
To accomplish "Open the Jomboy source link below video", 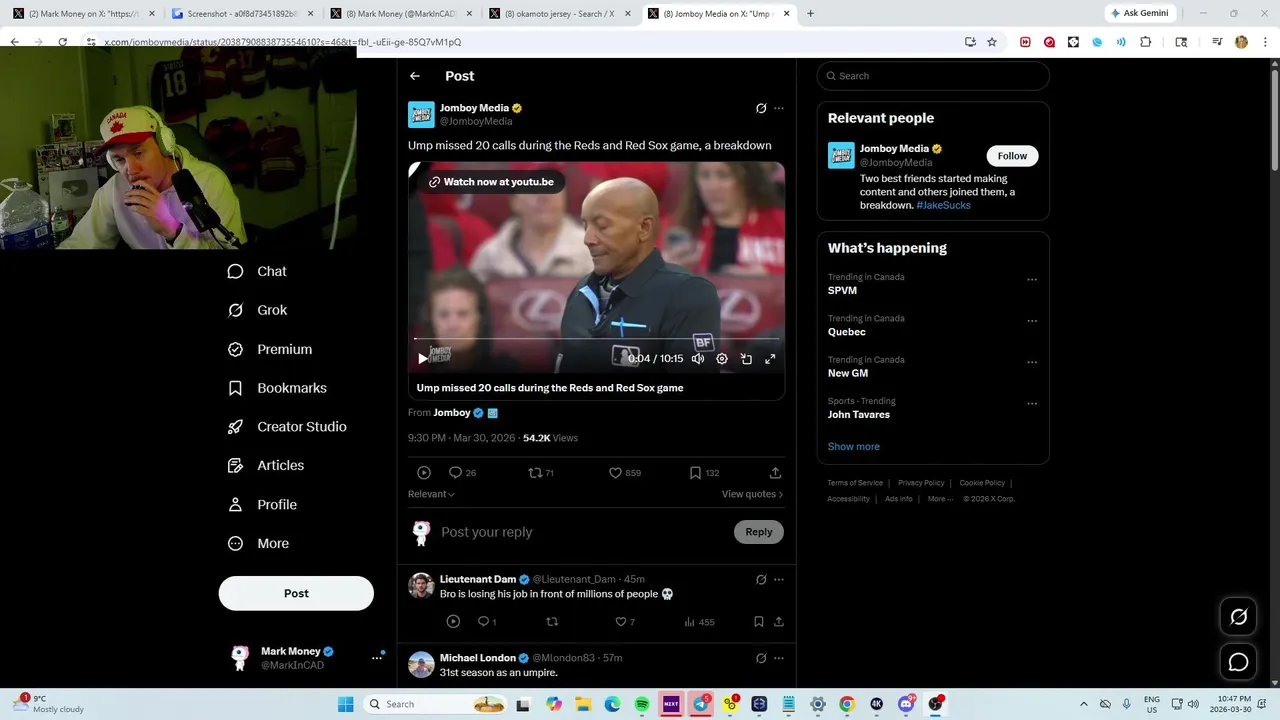I will point(452,412).
